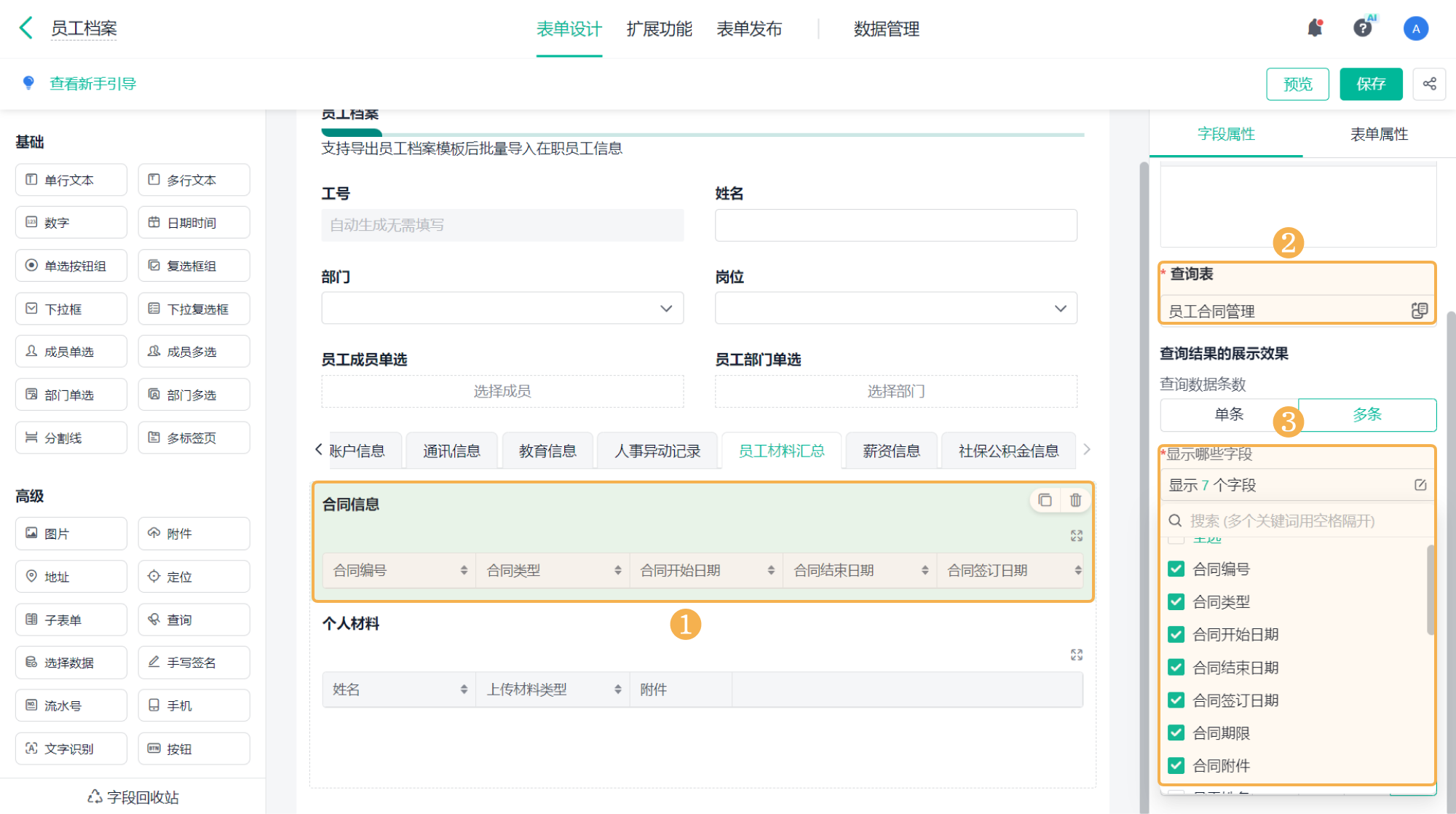Expand the 个人材料 table to fullscreen

(1077, 655)
